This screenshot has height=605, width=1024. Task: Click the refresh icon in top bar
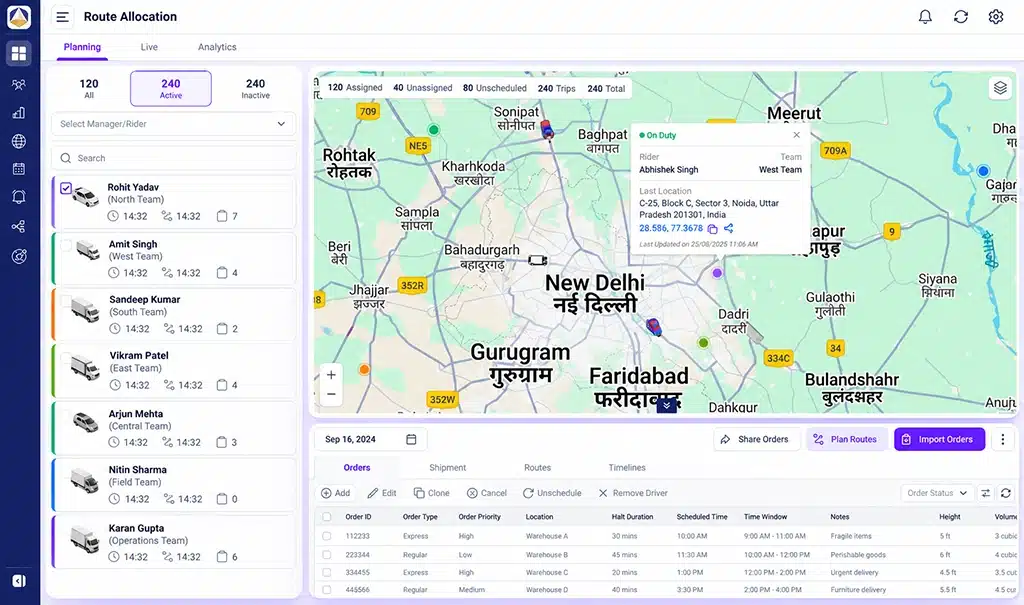point(961,17)
